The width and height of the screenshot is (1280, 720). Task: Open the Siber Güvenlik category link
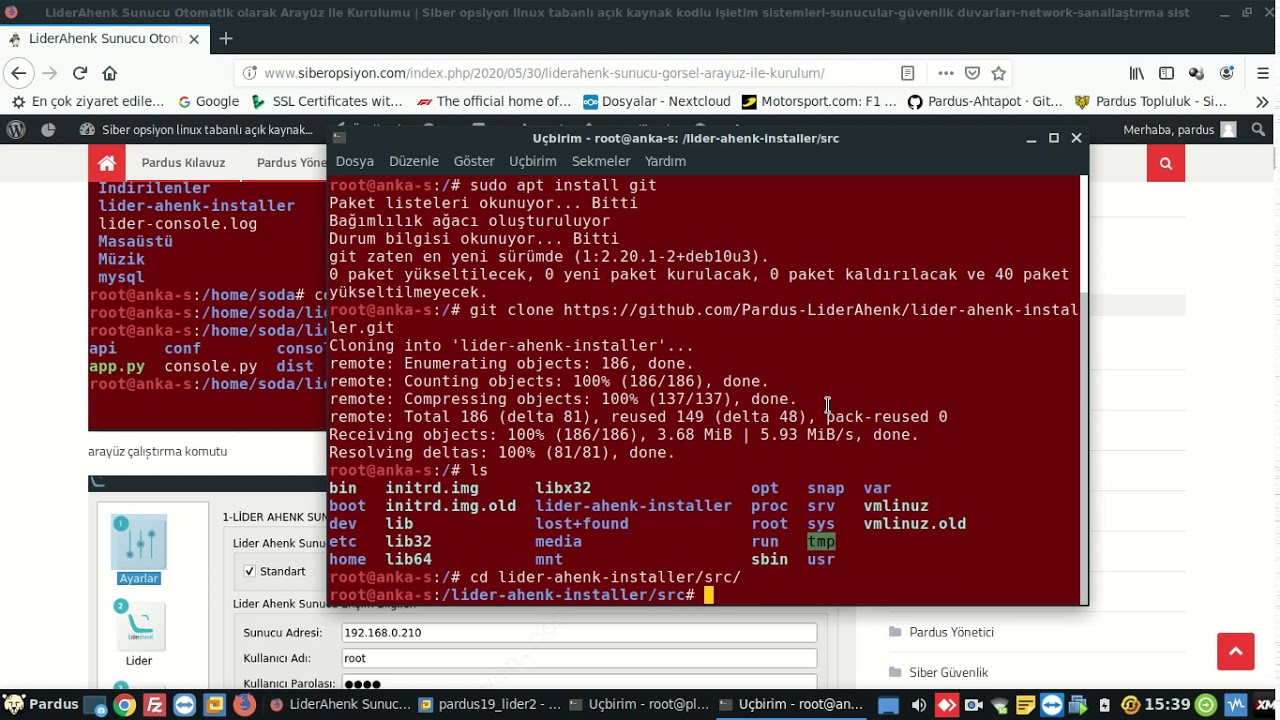click(x=948, y=672)
